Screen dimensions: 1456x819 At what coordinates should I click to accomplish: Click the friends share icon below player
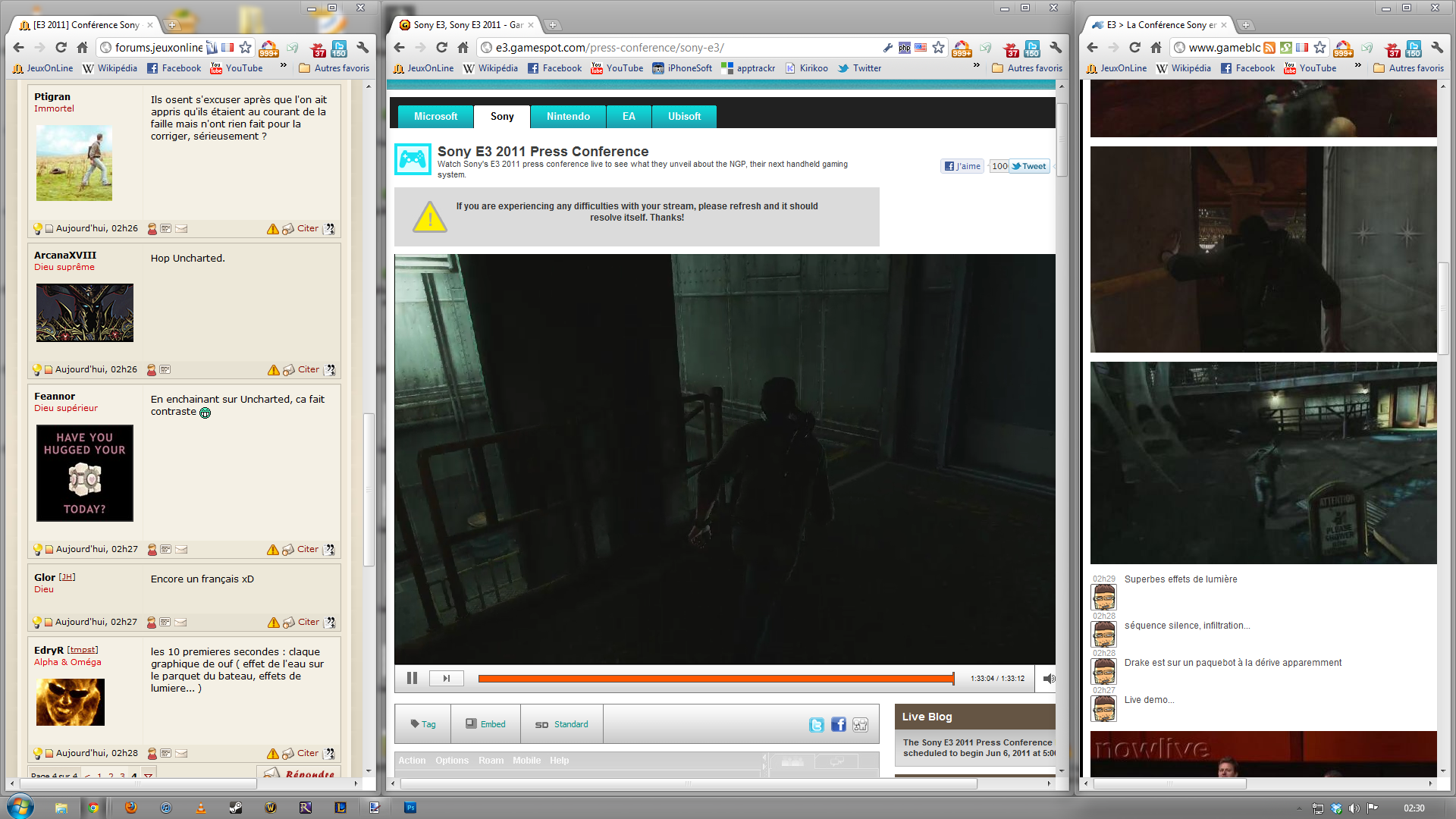point(860,725)
